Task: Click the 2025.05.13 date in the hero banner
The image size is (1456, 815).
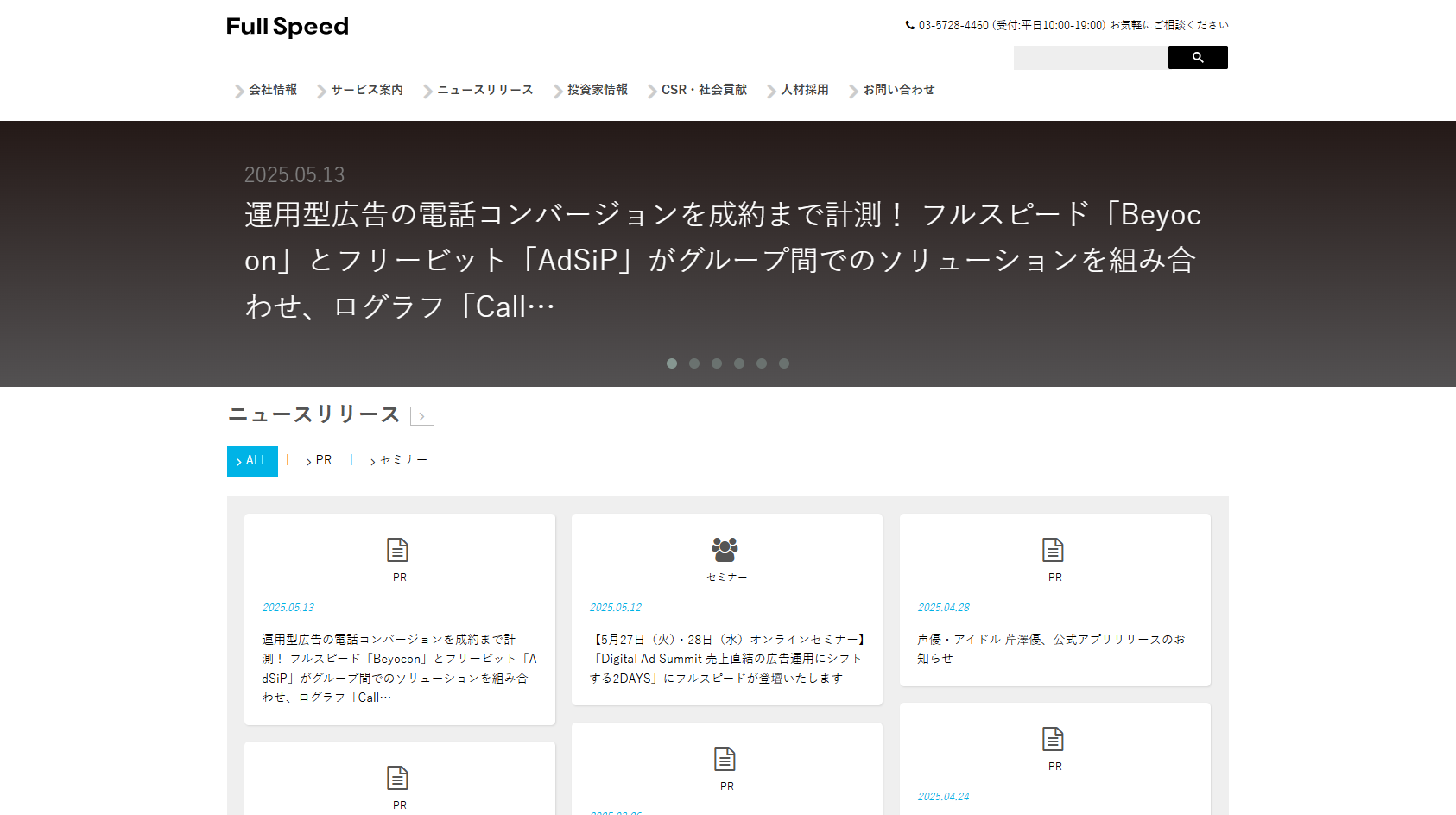Action: coord(294,175)
